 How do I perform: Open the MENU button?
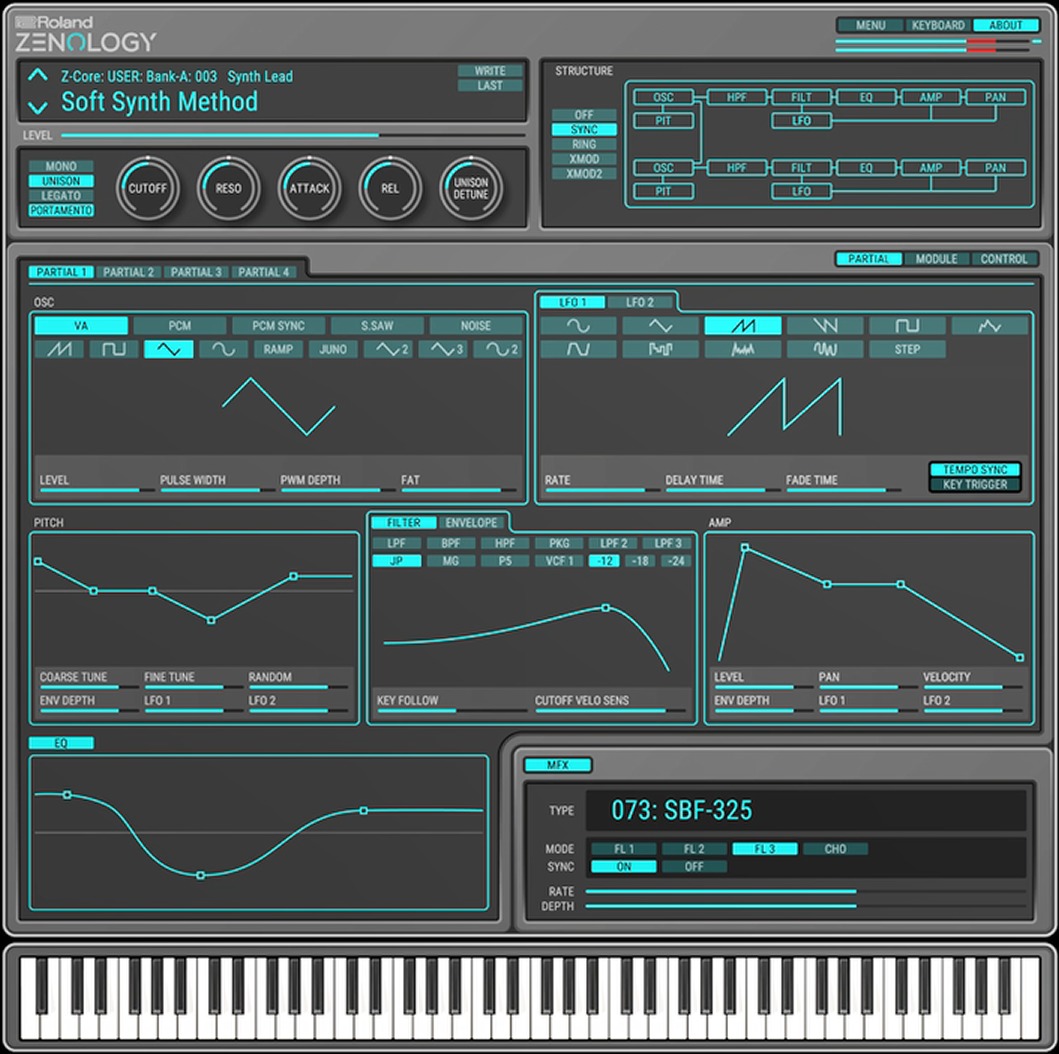pos(871,25)
